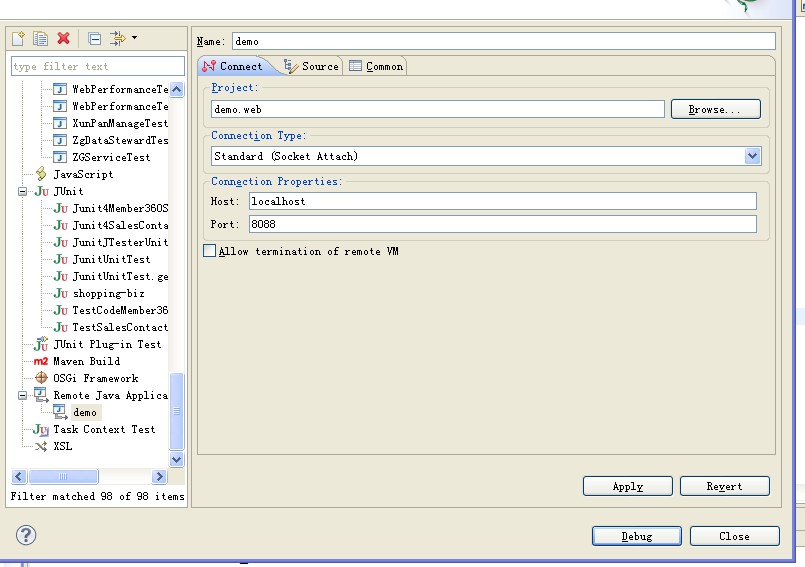The width and height of the screenshot is (805, 567).
Task: Open the Connection Type dropdown
Action: 752,156
